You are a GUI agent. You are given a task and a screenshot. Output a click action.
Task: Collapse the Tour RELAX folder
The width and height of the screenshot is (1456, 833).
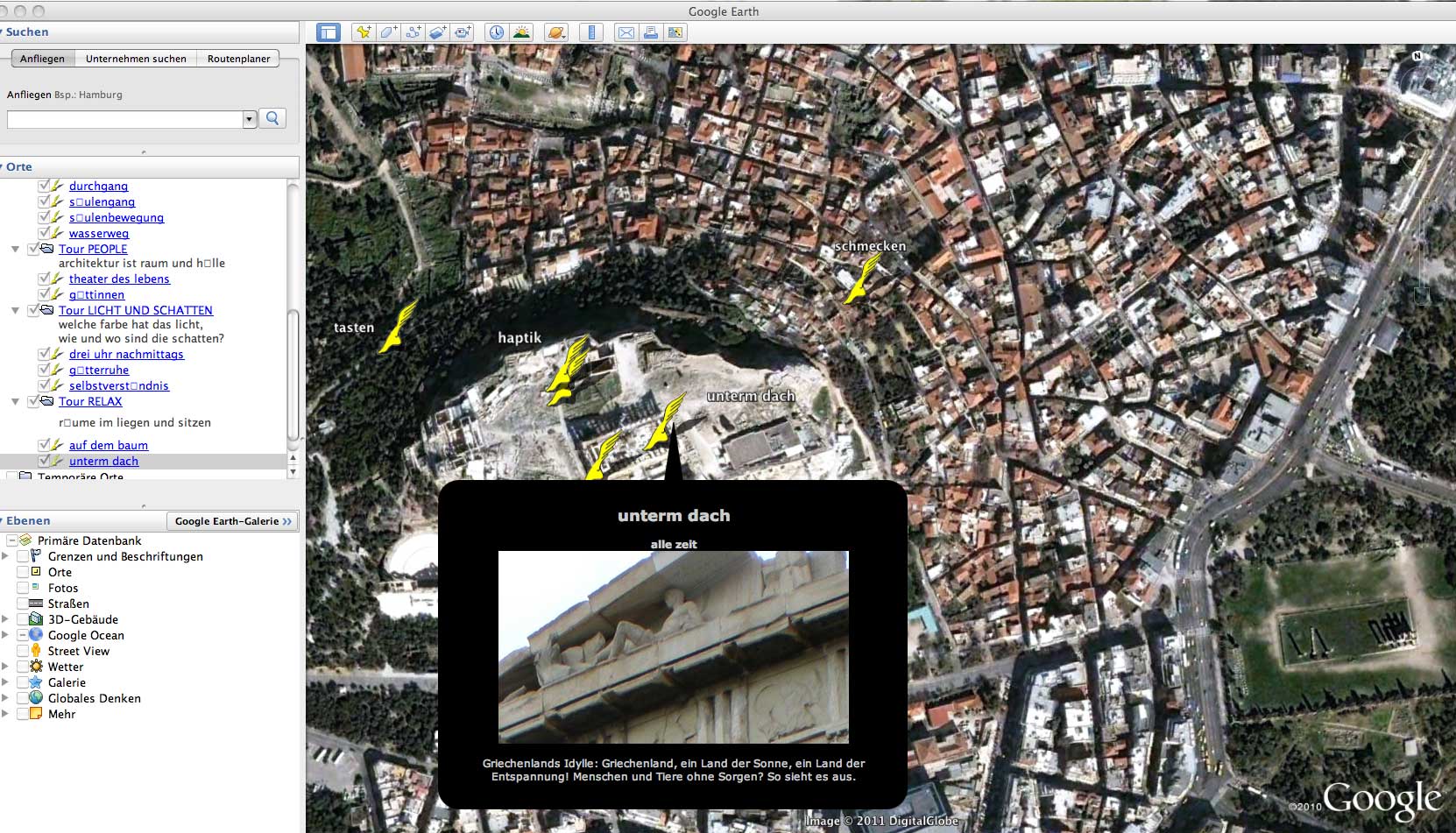pyautogui.click(x=15, y=402)
